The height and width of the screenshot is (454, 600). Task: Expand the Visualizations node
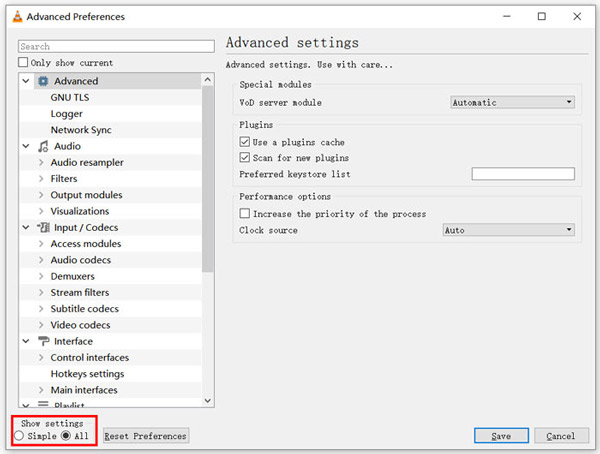41,211
